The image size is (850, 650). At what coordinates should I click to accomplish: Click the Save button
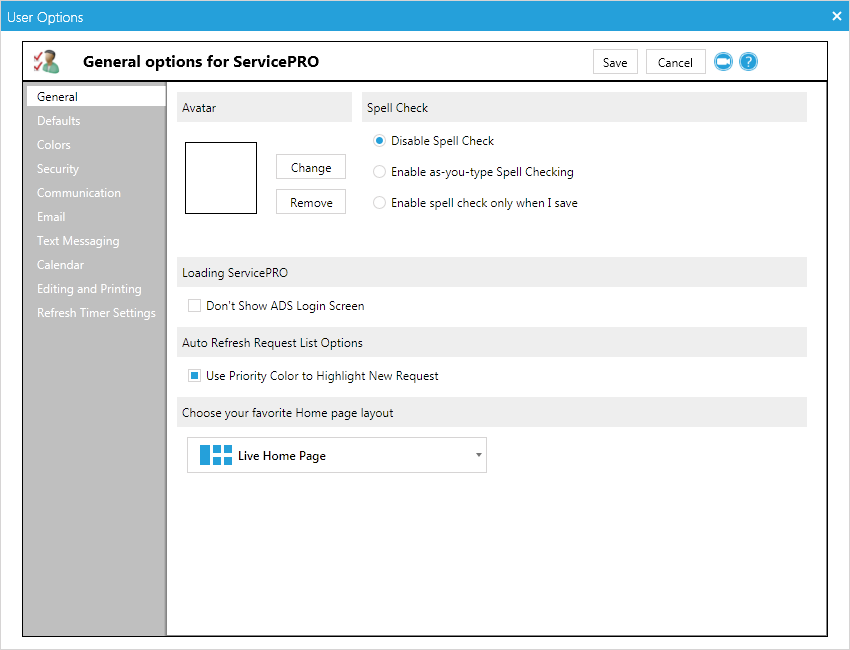(615, 62)
